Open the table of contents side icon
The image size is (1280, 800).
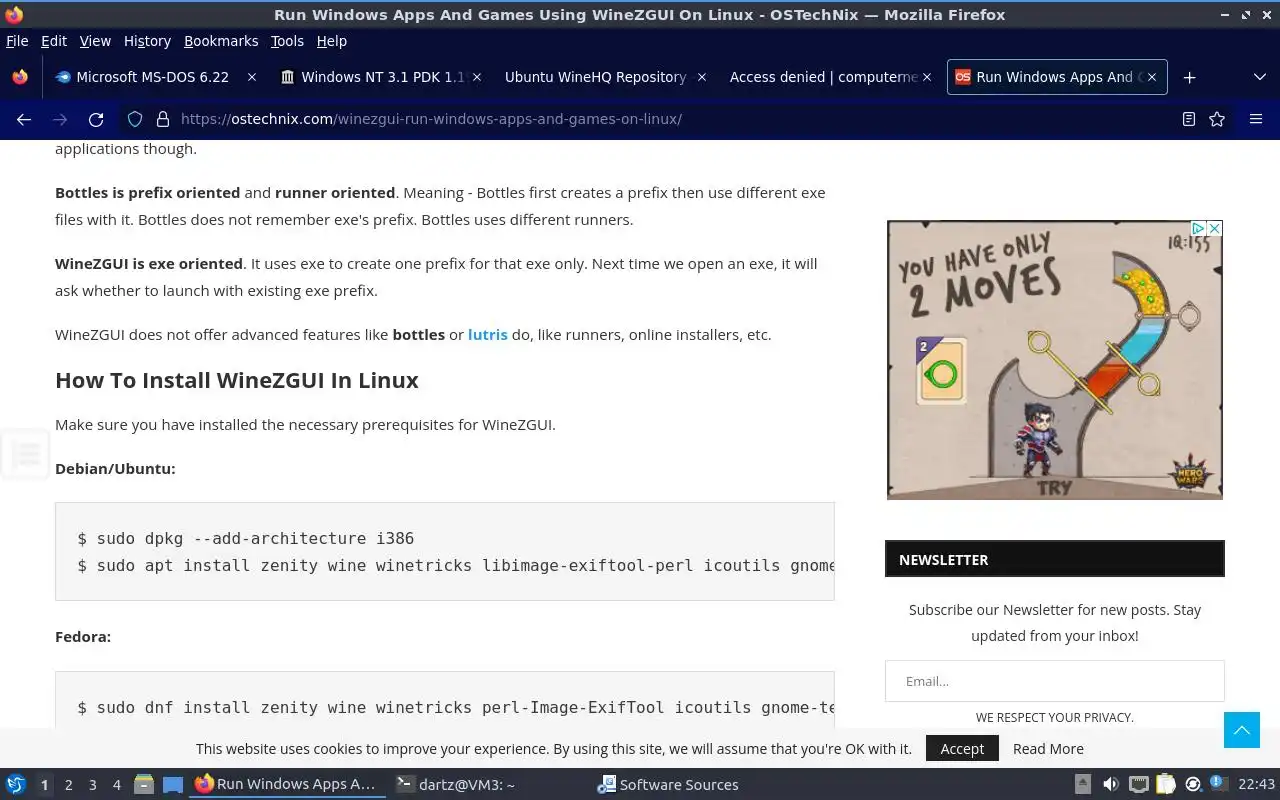tap(25, 455)
